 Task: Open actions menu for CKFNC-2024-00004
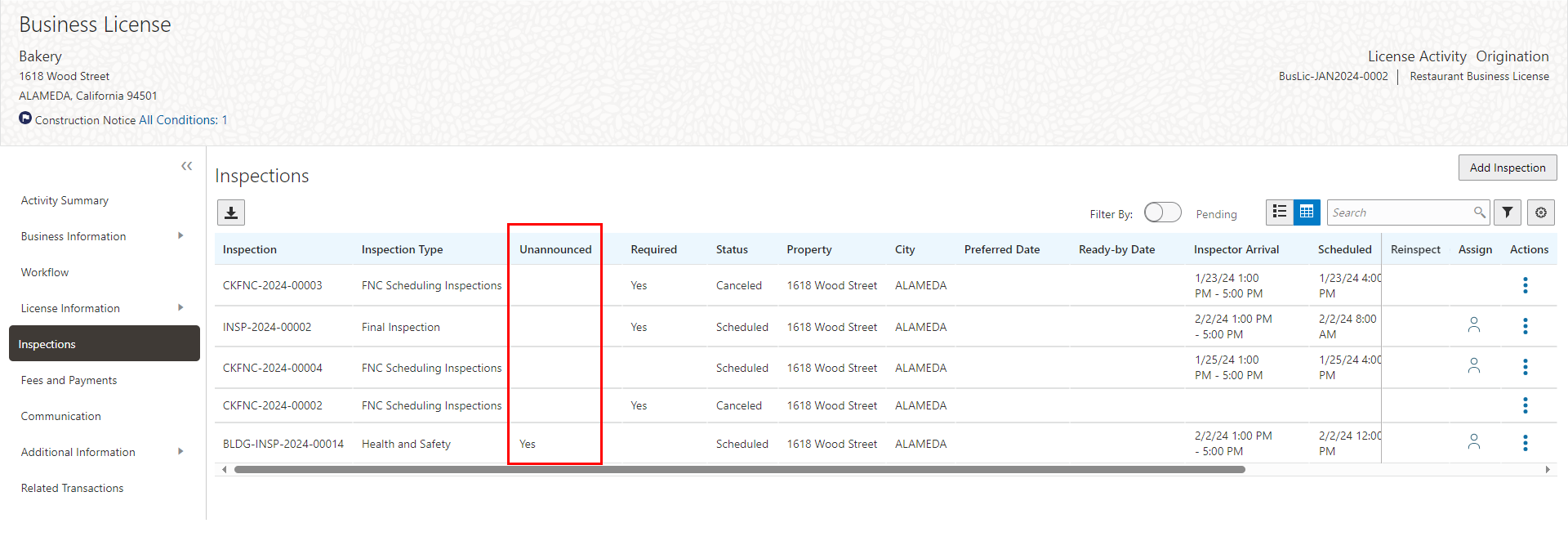(1525, 367)
